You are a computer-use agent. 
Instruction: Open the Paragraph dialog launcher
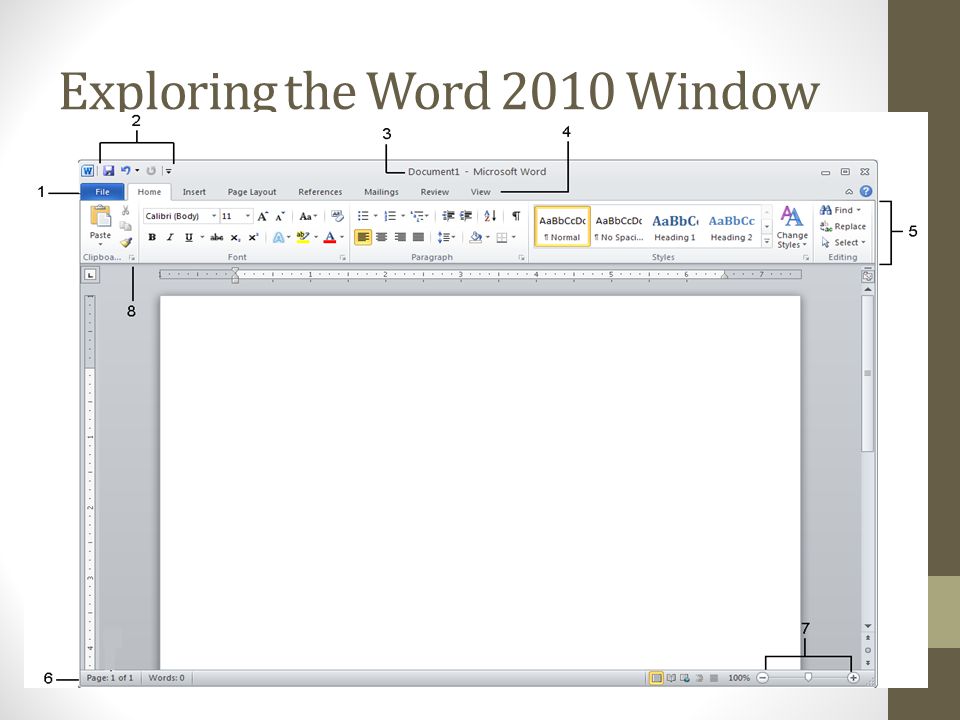click(522, 258)
